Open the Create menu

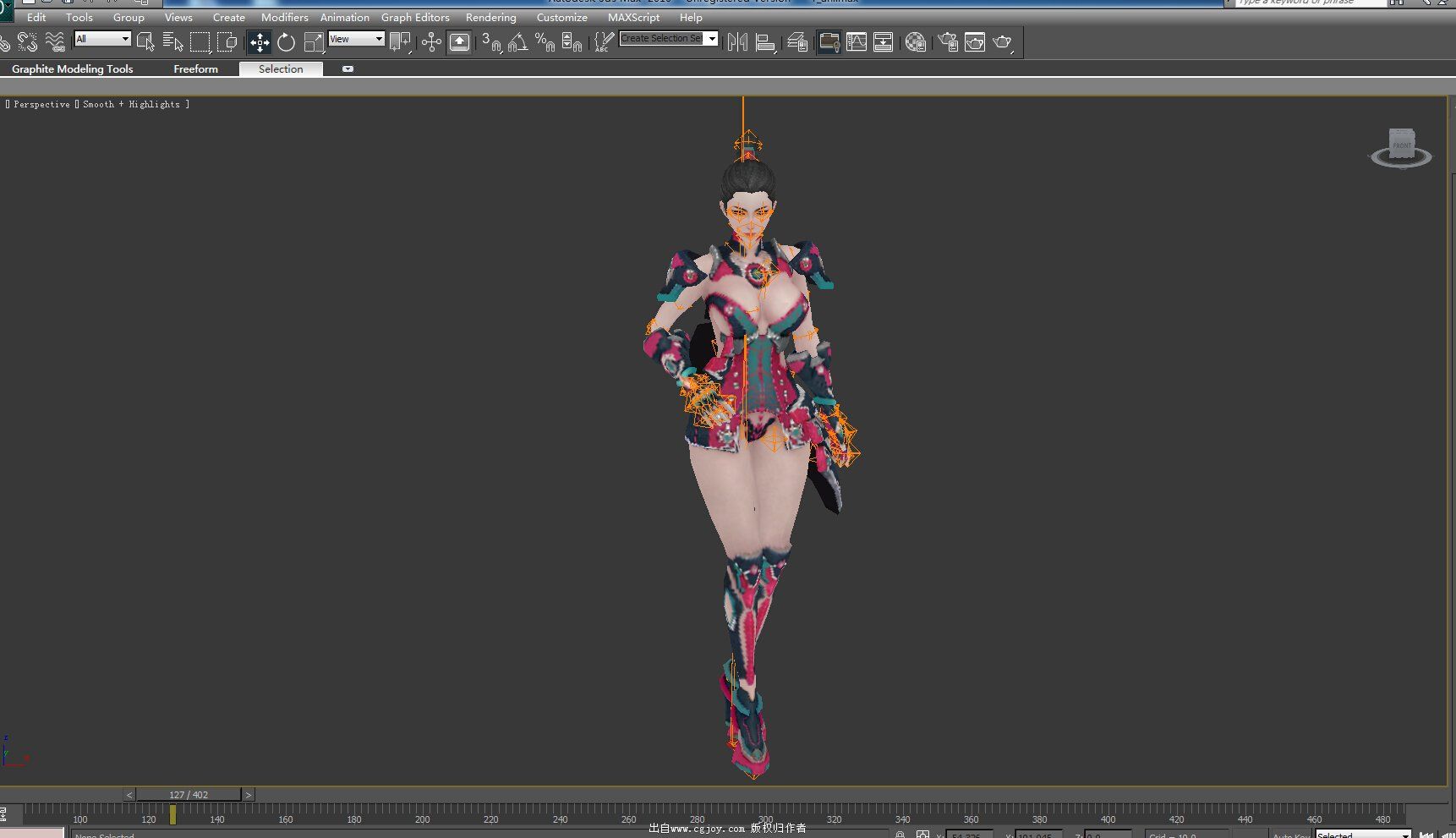click(228, 17)
